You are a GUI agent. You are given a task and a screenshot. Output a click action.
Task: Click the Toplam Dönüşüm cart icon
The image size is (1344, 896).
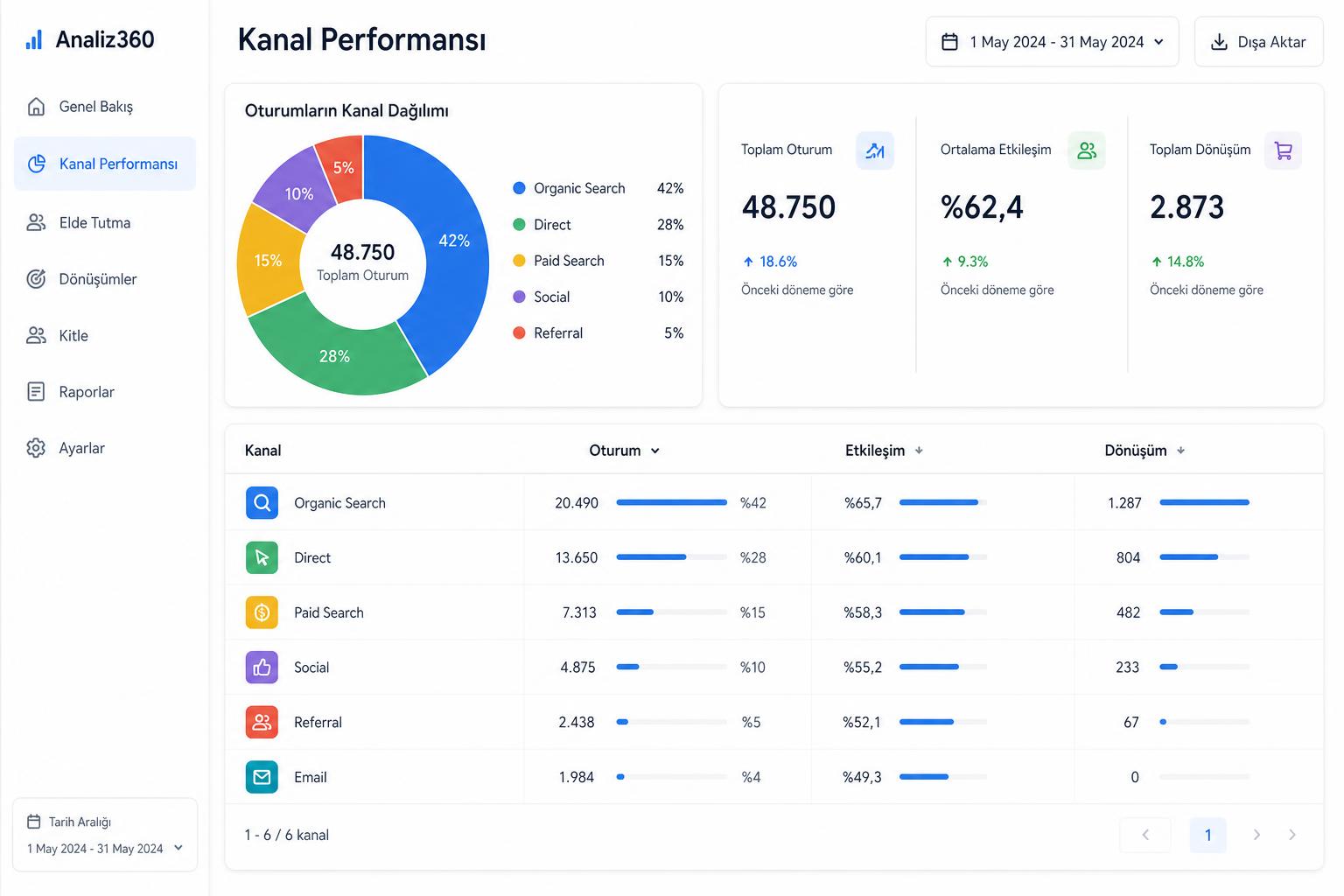coord(1284,150)
